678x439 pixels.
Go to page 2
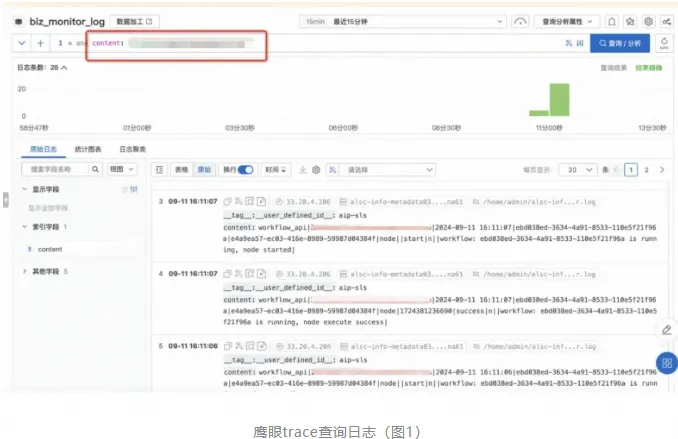pos(646,170)
